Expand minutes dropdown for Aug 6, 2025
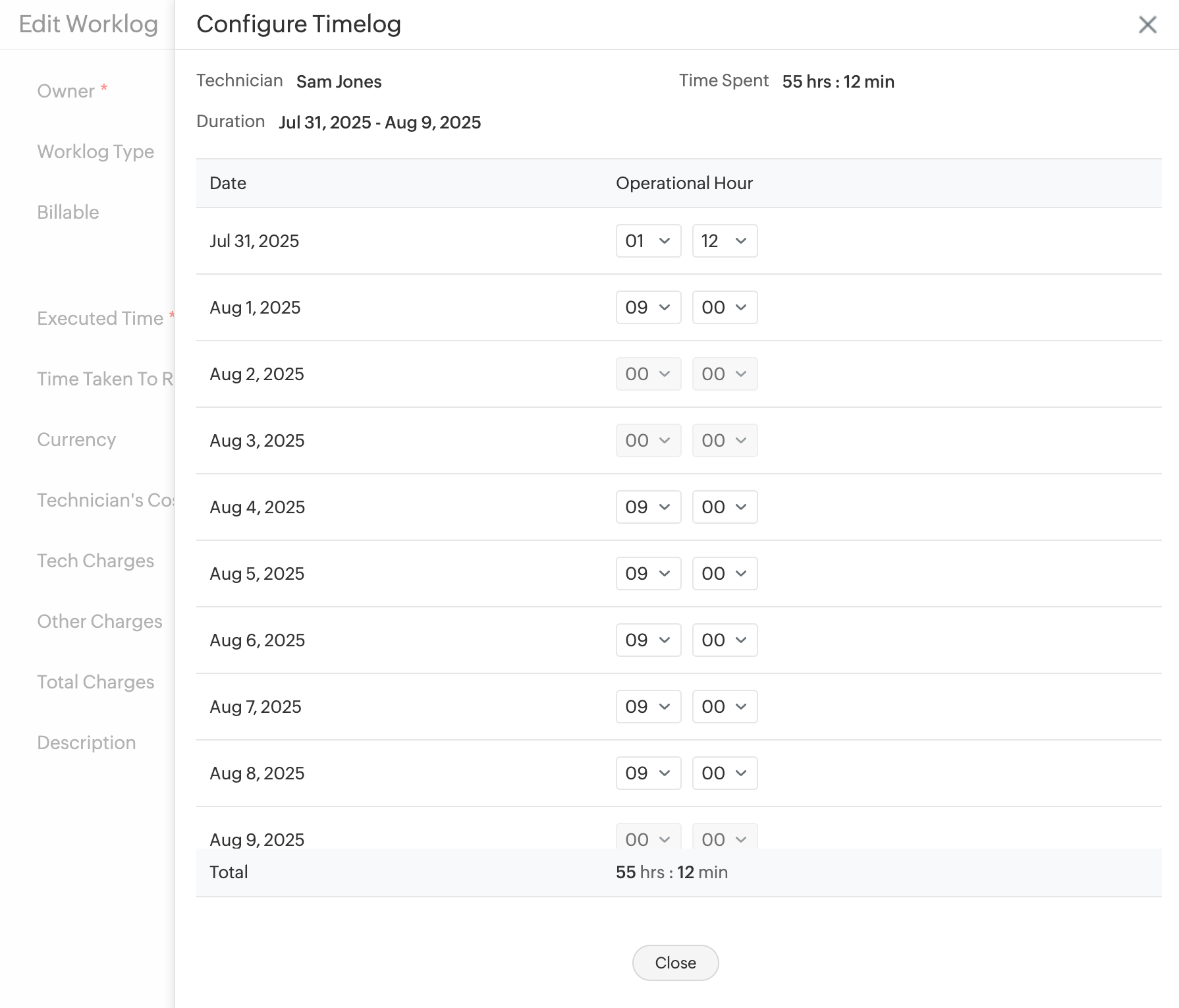This screenshot has width=1179, height=1008. coord(725,640)
